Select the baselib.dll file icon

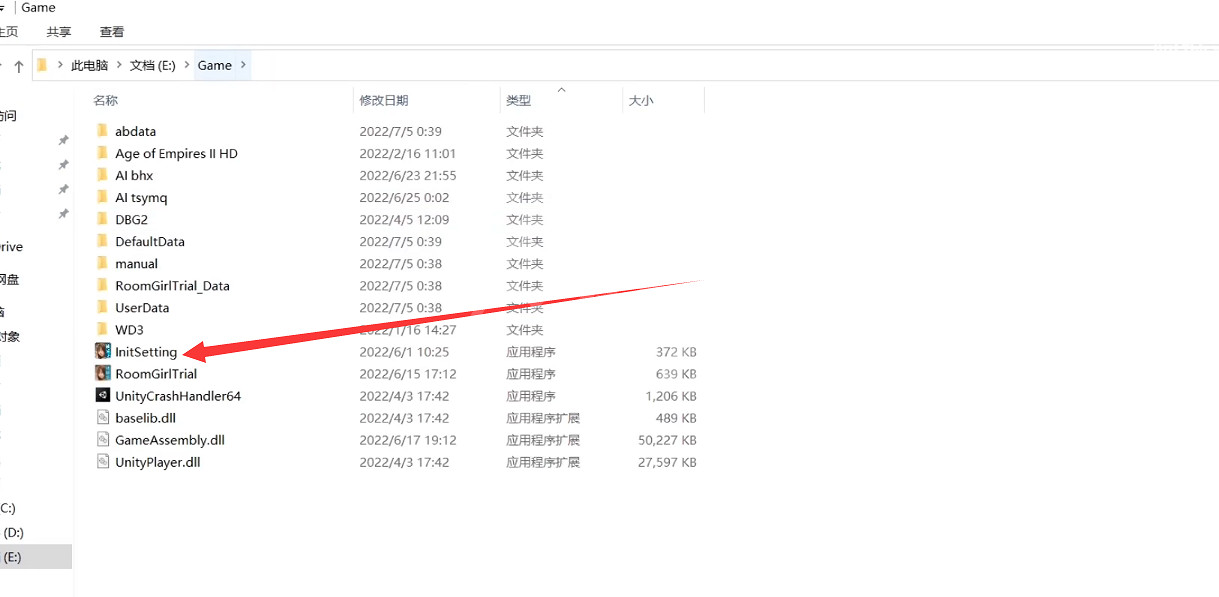click(102, 418)
